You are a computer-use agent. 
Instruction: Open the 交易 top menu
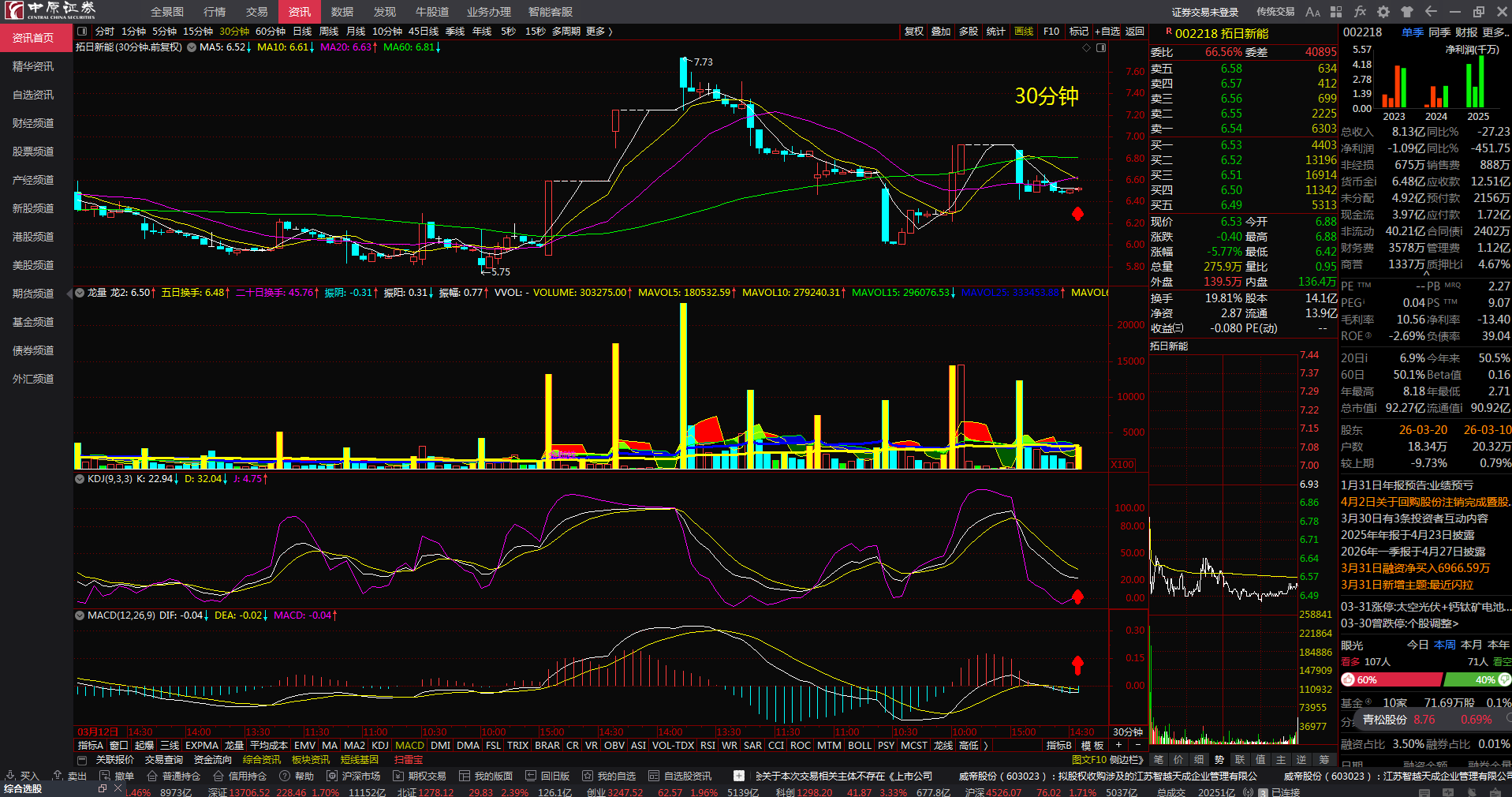[x=256, y=12]
